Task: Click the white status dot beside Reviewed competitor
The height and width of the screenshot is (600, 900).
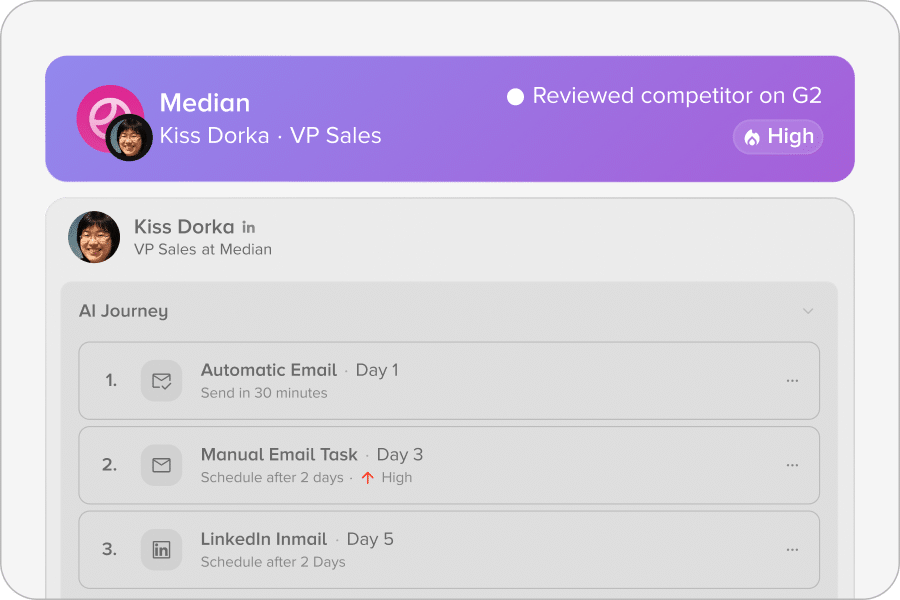Action: (x=516, y=97)
